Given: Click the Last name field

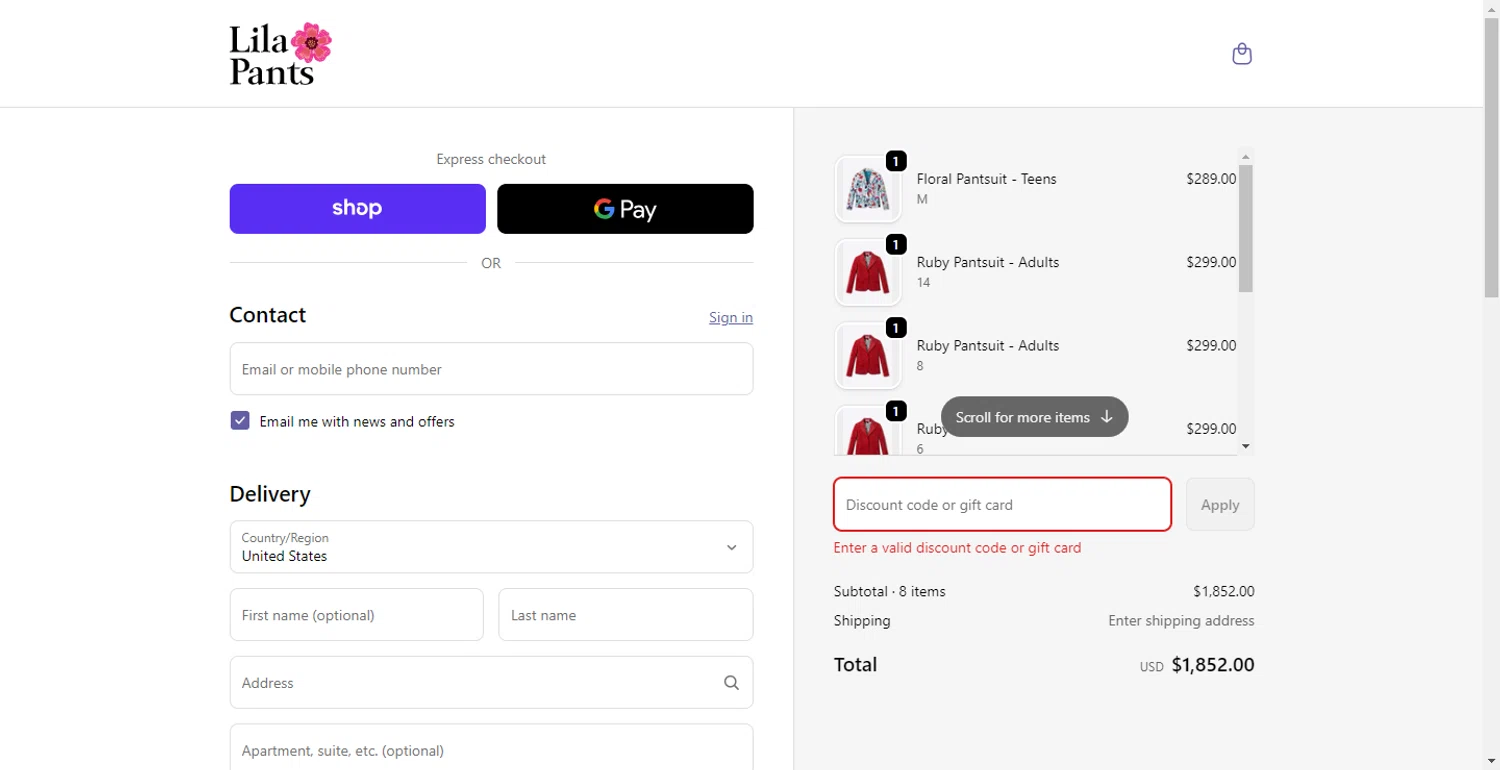Looking at the screenshot, I should click(626, 615).
